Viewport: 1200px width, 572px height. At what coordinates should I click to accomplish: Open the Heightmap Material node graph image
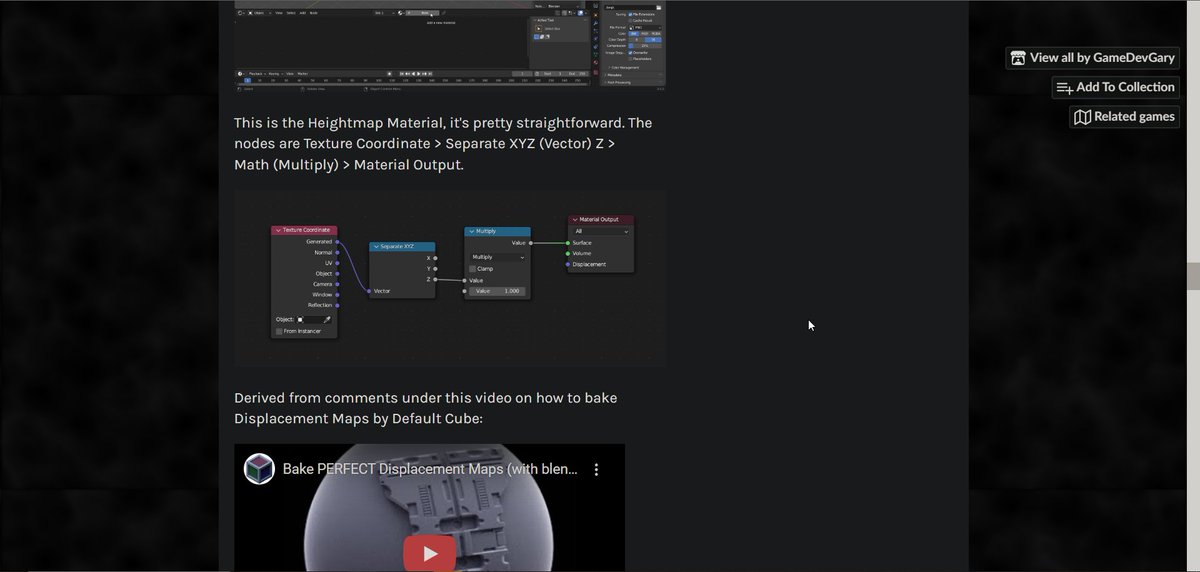pos(450,277)
